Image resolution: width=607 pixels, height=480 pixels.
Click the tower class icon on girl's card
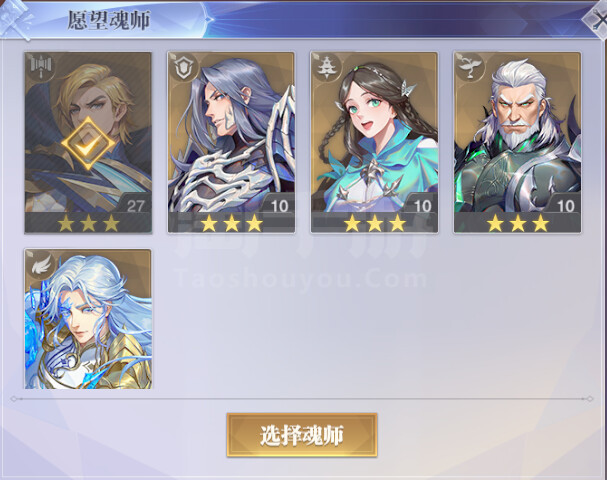pyautogui.click(x=326, y=67)
